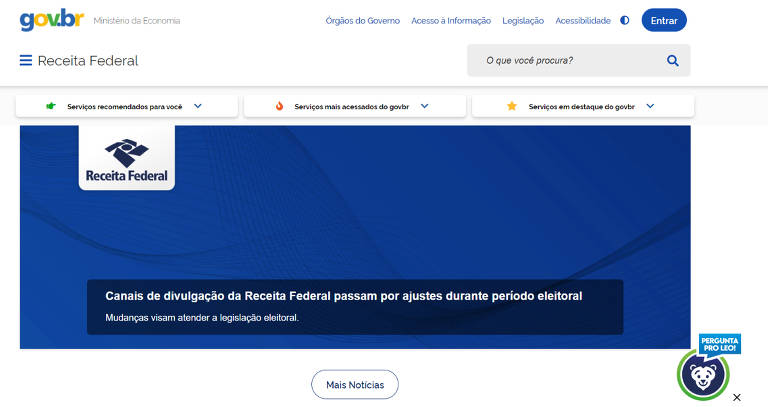This screenshot has width=768, height=407.
Task: Click the gov.br logo
Action: [x=51, y=20]
